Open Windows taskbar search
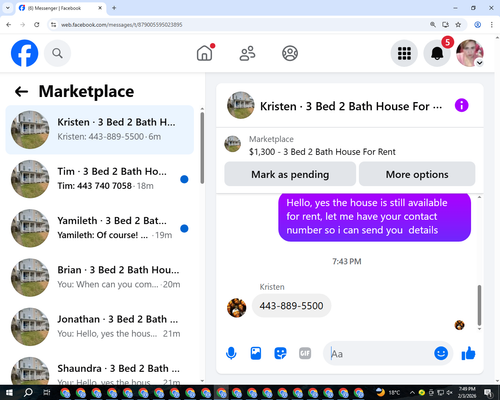 28,393
